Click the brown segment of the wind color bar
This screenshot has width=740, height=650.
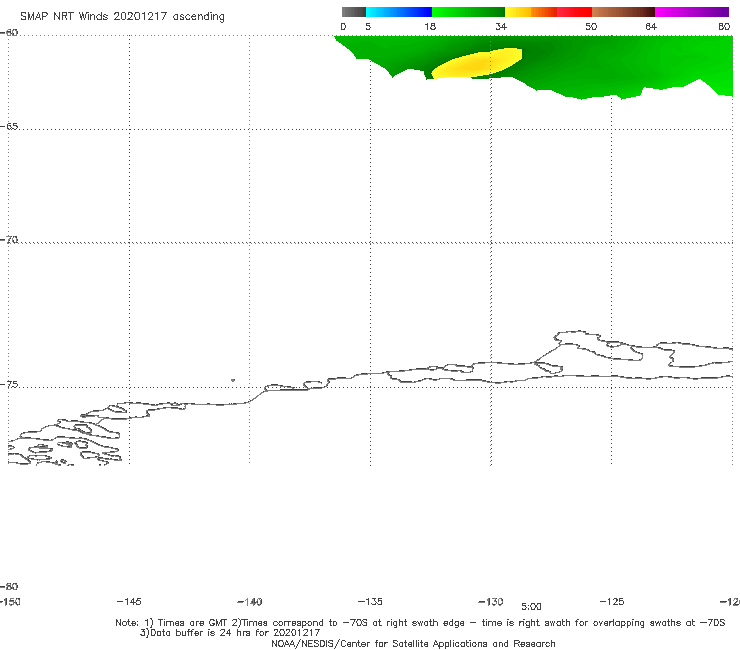[623, 12]
